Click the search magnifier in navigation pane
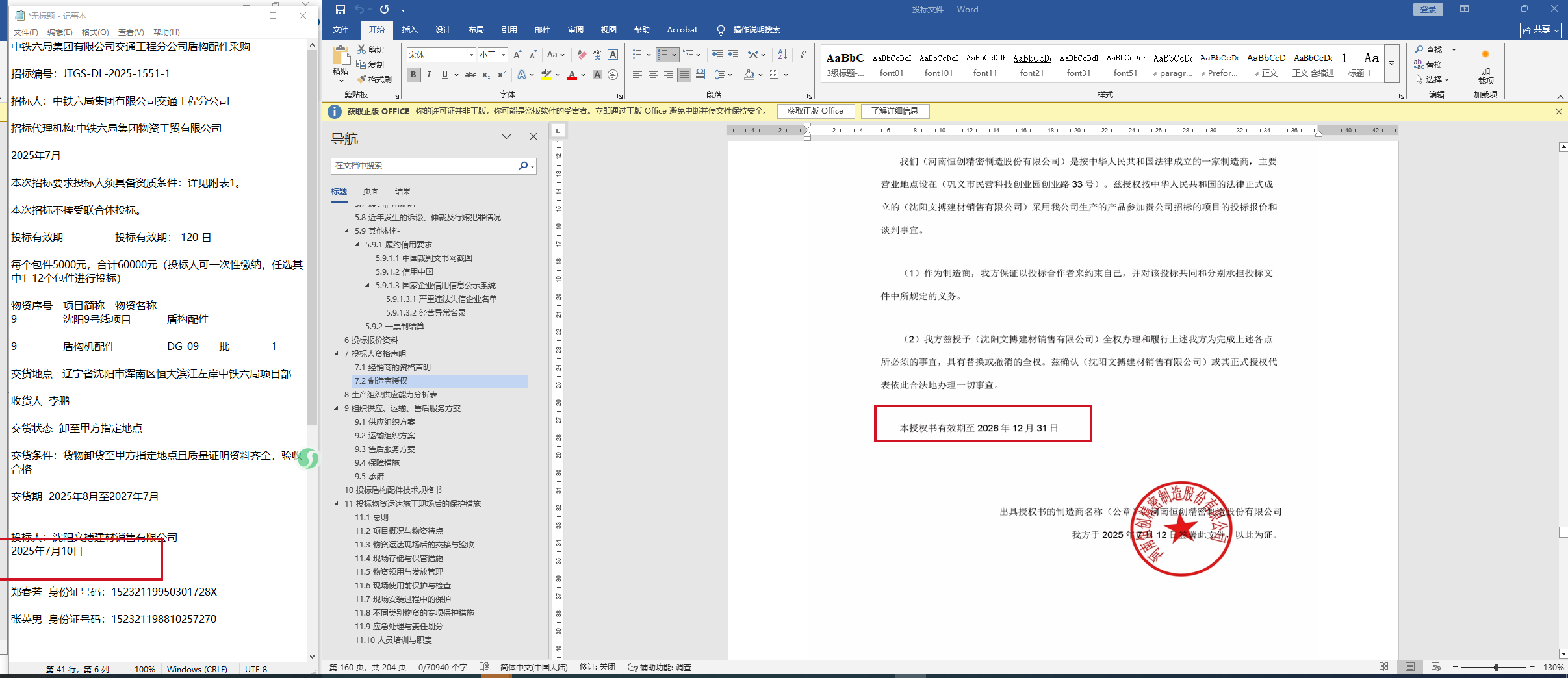Image resolution: width=1568 pixels, height=678 pixels. tap(523, 166)
